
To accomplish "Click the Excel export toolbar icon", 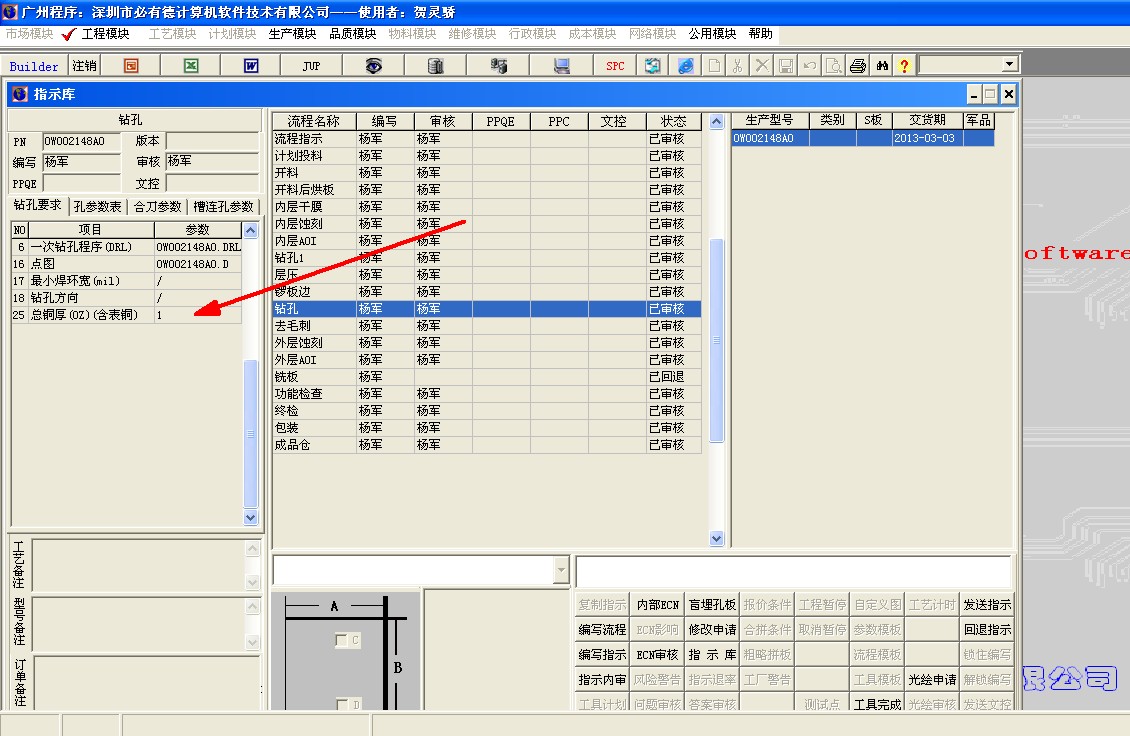I will (x=191, y=66).
